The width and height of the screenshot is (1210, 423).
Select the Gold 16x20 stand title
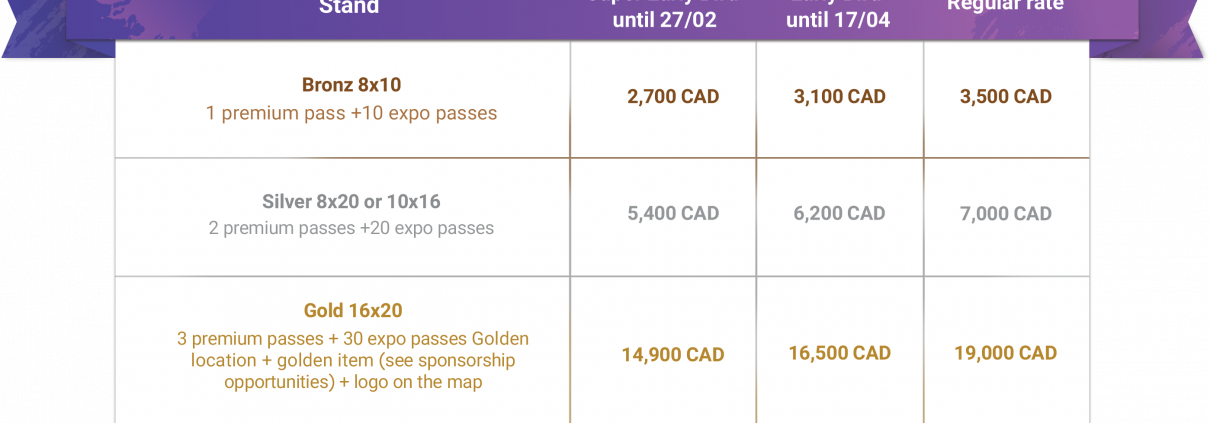coord(353,311)
